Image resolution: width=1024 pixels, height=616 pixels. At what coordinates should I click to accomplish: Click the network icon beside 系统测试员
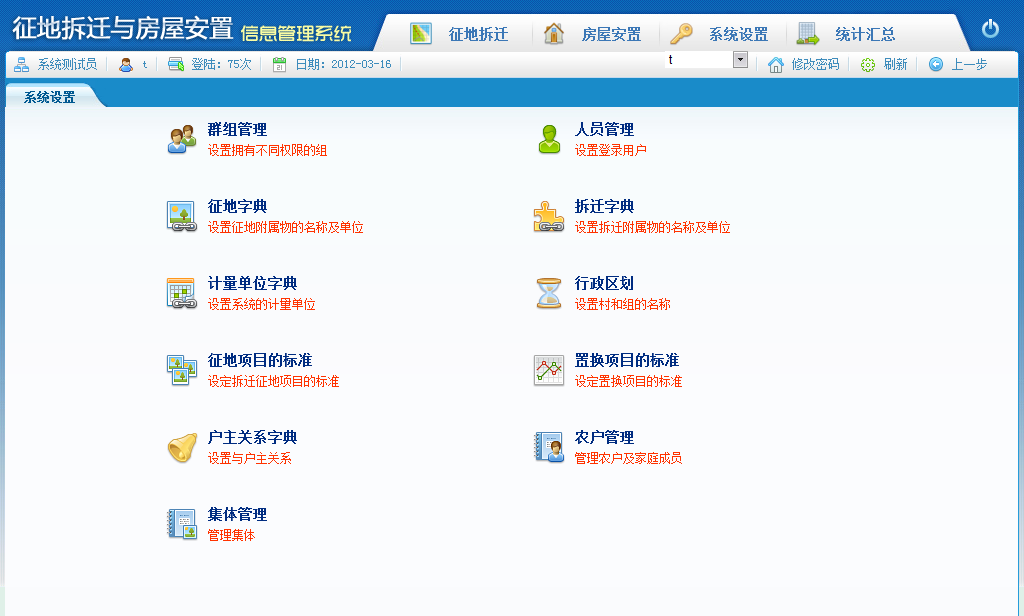coord(22,64)
